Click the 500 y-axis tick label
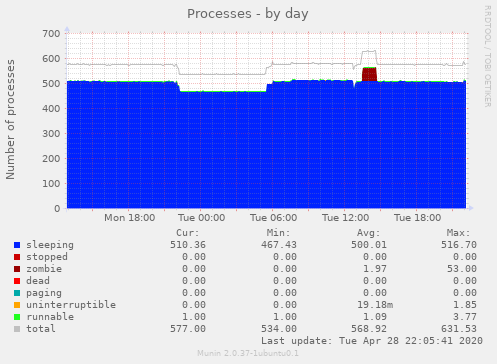This screenshot has width=497, height=364. (x=51, y=84)
